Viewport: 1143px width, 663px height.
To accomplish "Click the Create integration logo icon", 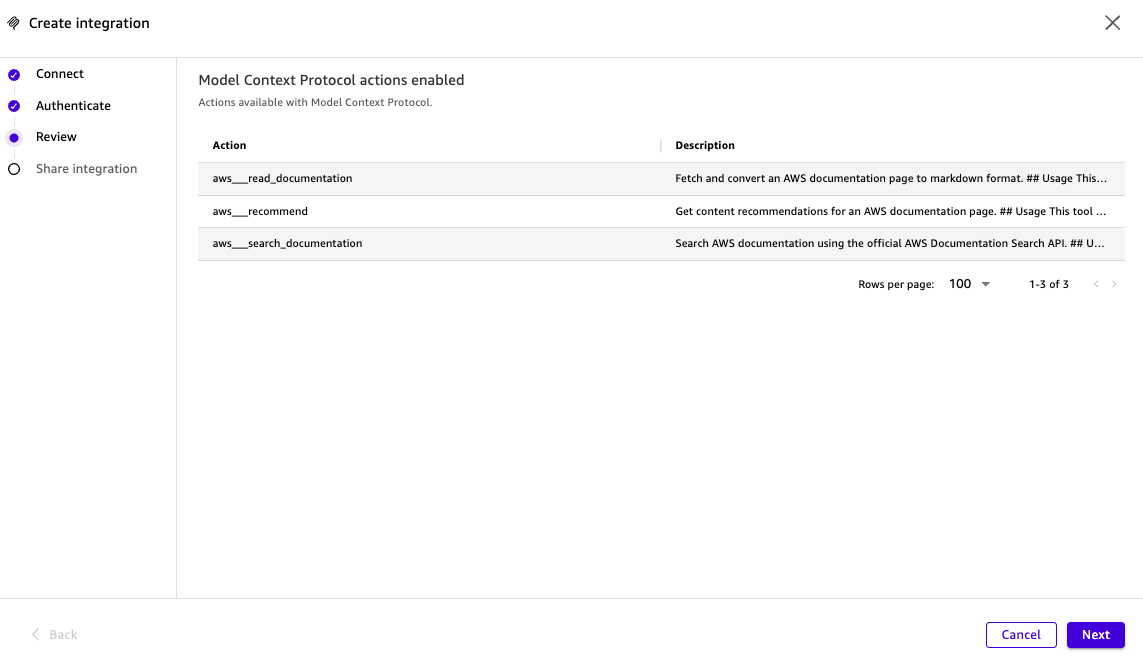I will (x=14, y=23).
